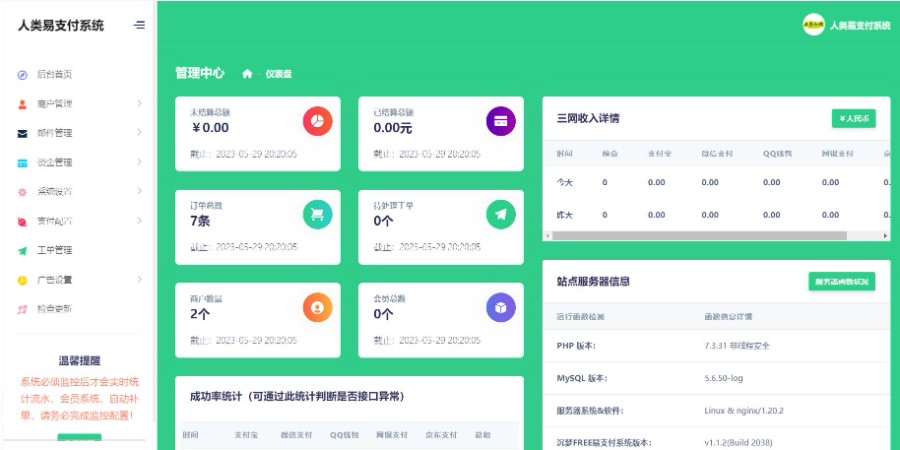Click the envelope icon for 邮件管理

tap(22, 133)
